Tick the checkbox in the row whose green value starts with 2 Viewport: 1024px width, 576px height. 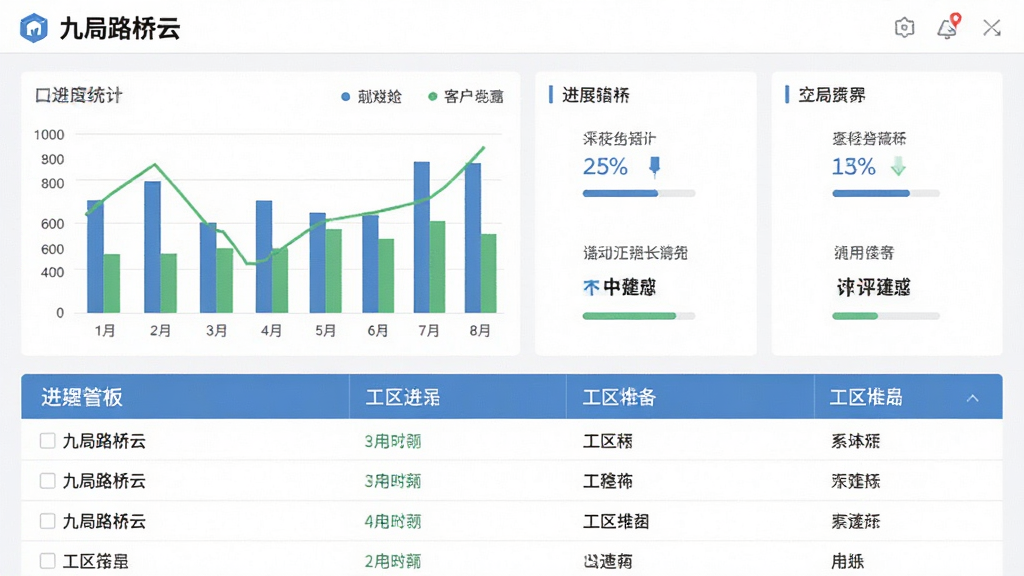[x=47, y=561]
